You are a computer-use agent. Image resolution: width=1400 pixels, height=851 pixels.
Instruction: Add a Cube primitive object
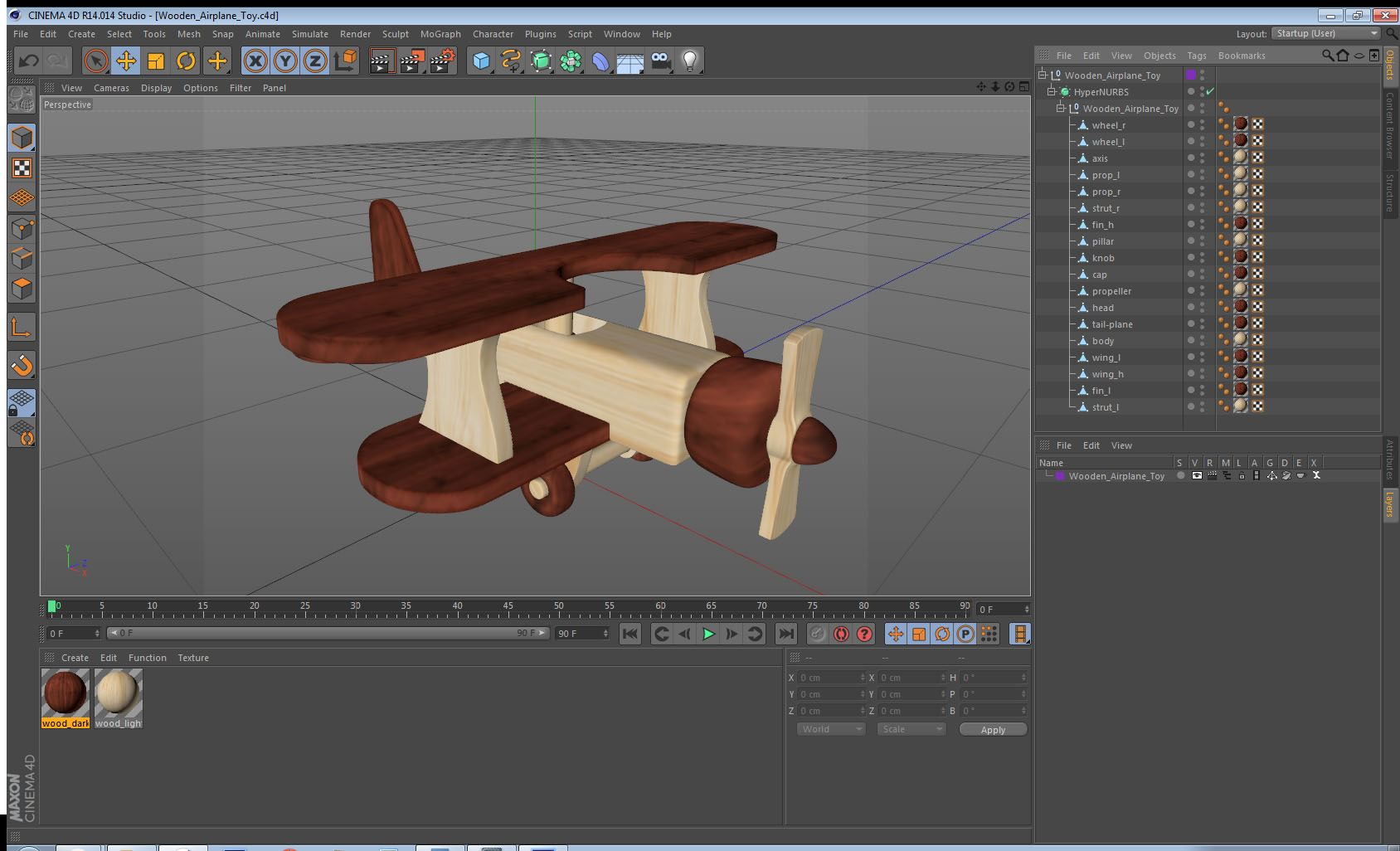[x=482, y=61]
